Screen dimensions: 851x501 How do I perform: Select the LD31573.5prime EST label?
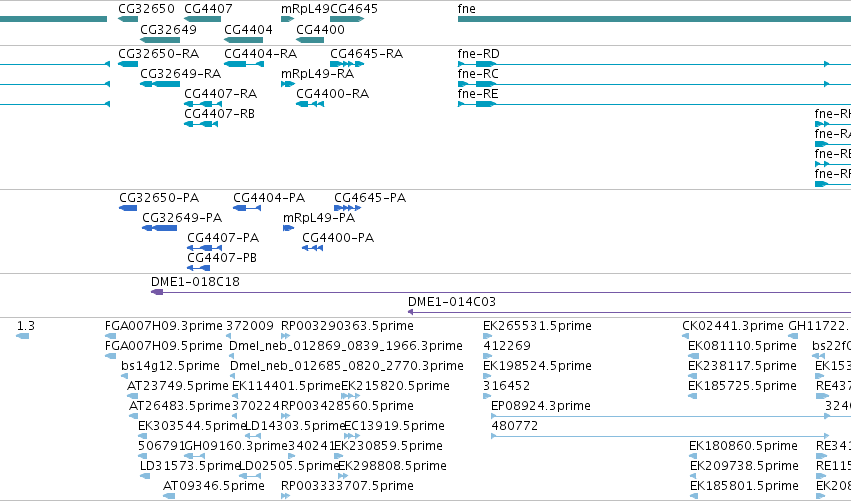tap(190, 466)
